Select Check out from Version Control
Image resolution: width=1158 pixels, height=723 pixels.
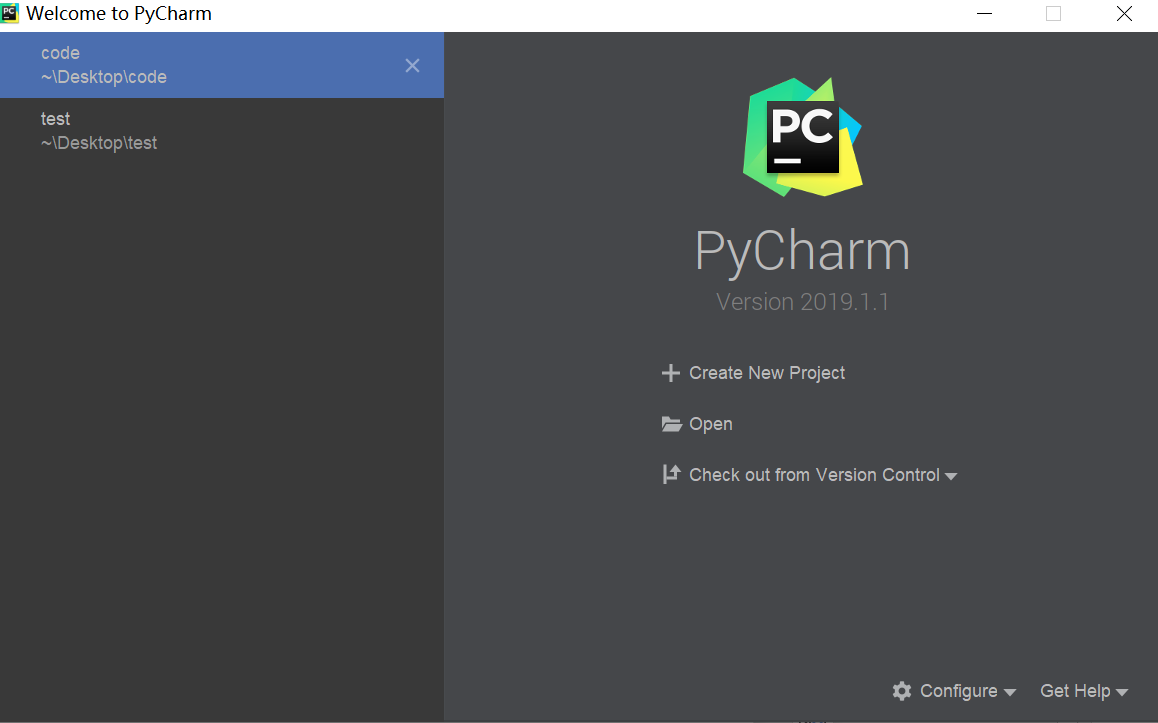coord(814,475)
